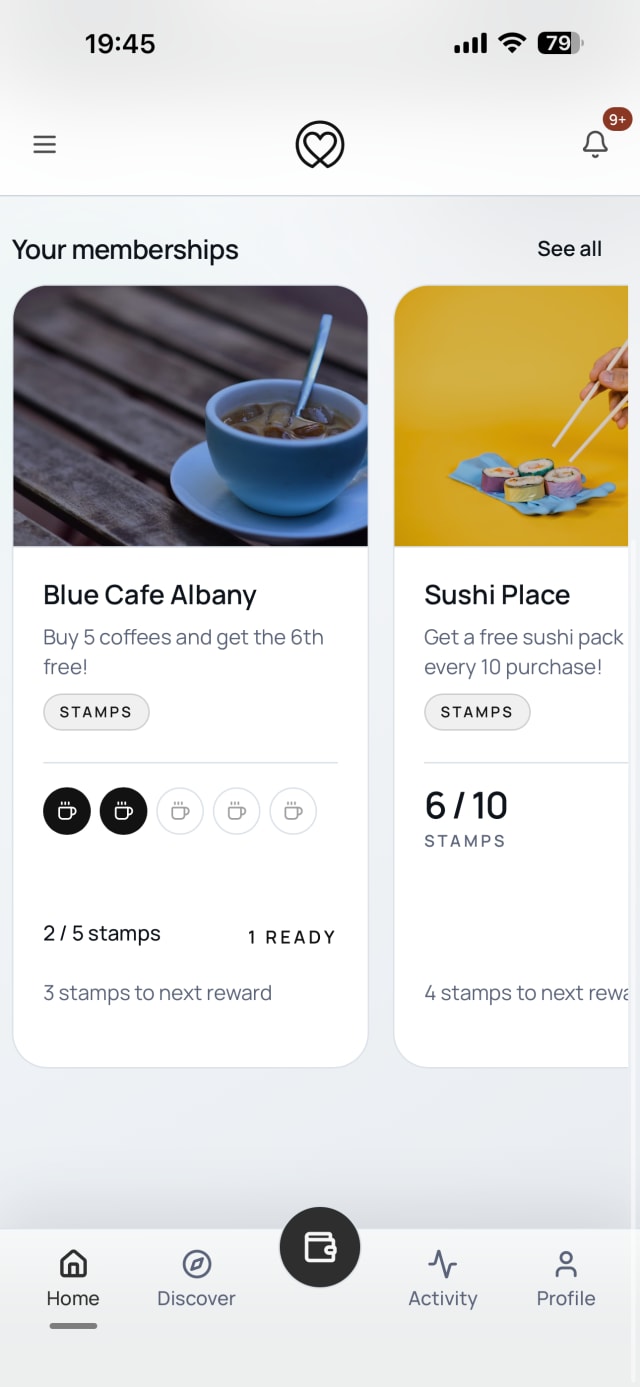Tap the 1 READY reward label
This screenshot has width=640, height=1387.
pos(292,937)
